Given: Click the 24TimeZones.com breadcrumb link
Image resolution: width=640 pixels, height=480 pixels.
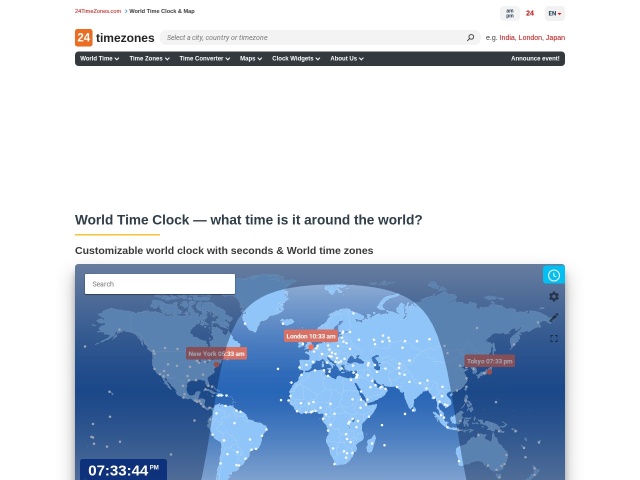Looking at the screenshot, I should coord(98,11).
